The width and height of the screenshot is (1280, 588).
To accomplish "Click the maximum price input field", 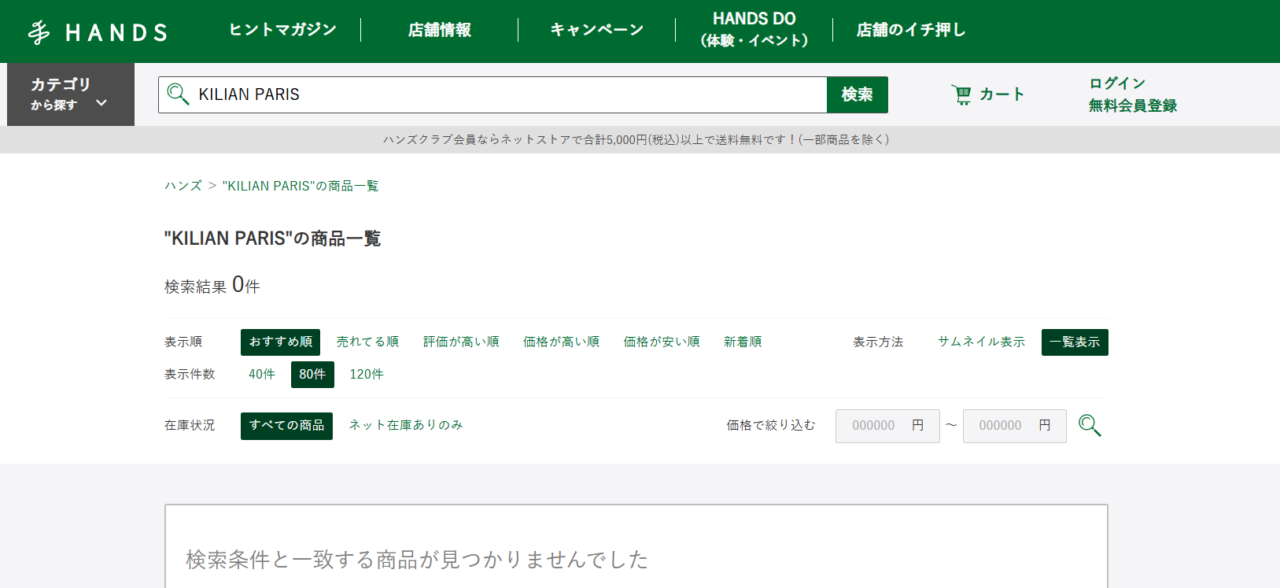I will [1014, 426].
